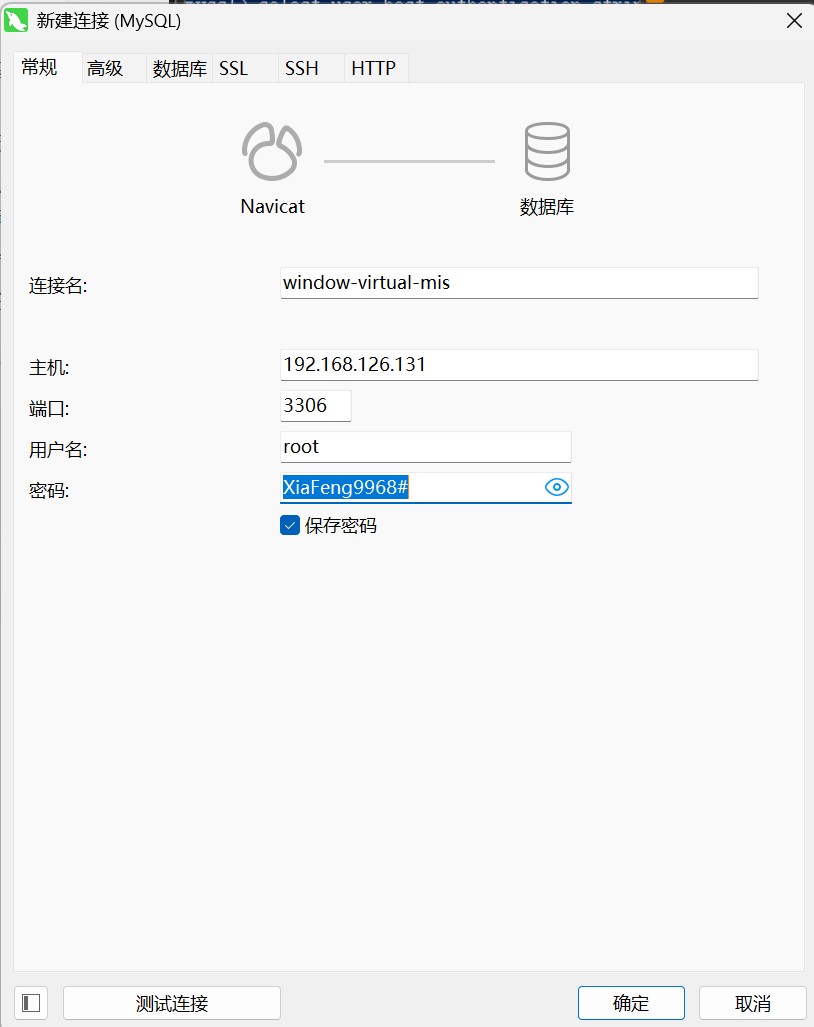Switch to the SSL tab
The image size is (814, 1027).
click(245, 68)
